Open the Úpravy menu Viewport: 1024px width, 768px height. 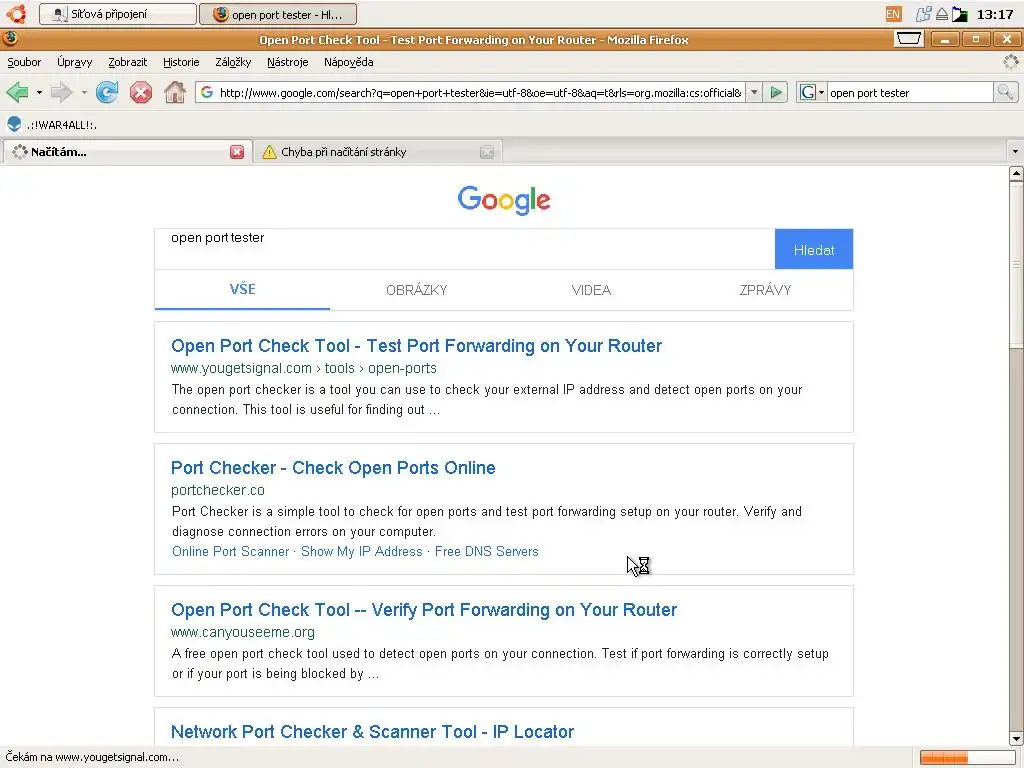(74, 62)
